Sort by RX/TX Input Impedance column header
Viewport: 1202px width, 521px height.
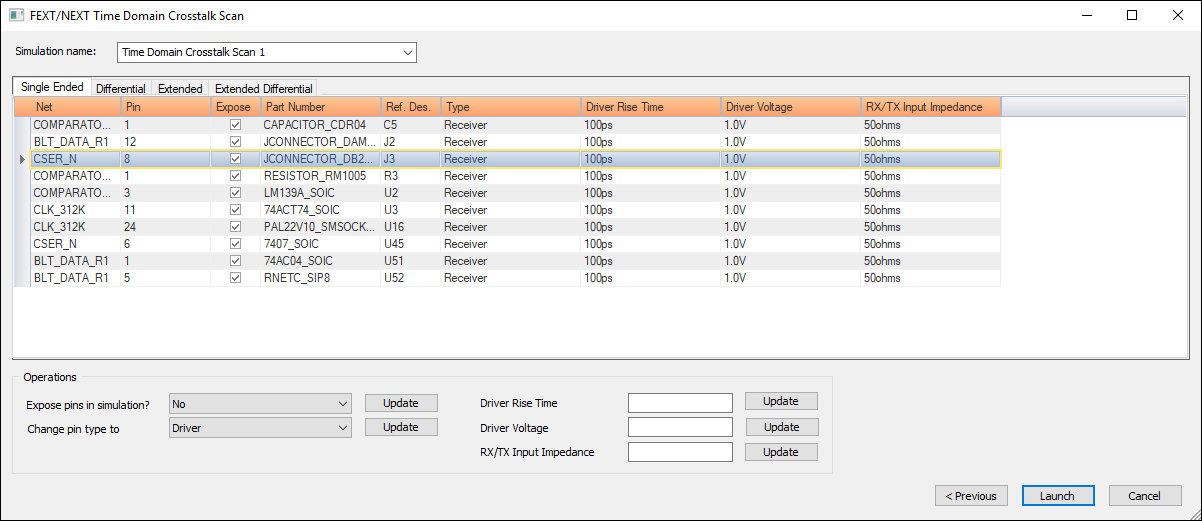[x=931, y=107]
